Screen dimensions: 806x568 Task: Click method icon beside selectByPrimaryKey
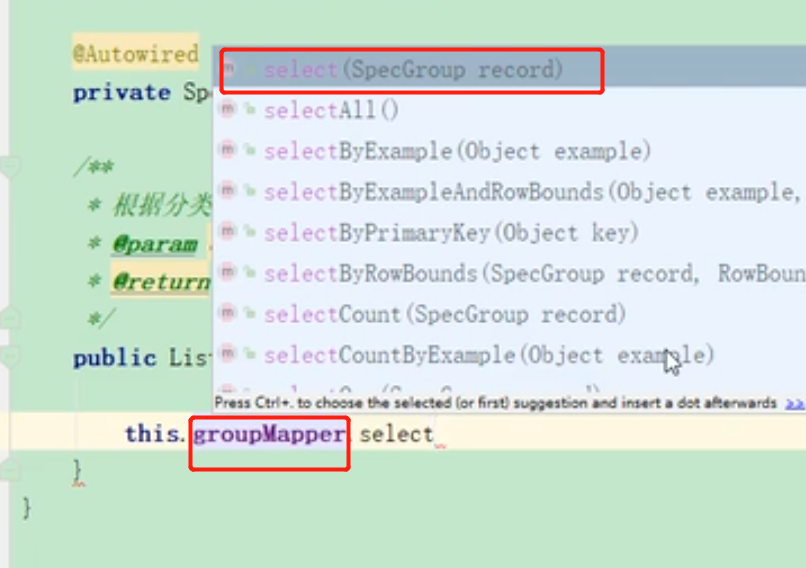228,231
